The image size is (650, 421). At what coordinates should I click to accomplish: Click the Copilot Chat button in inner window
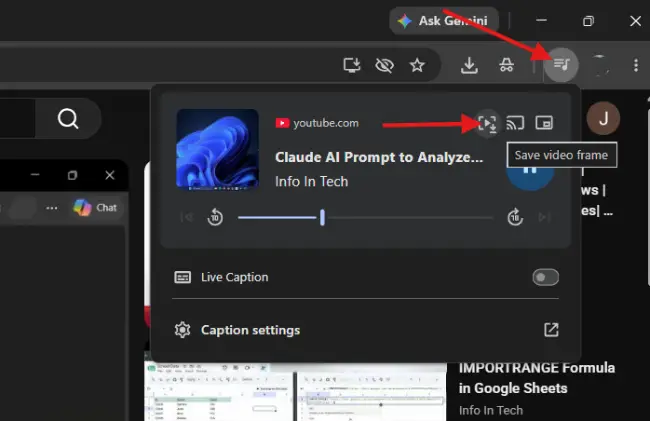(x=95, y=208)
